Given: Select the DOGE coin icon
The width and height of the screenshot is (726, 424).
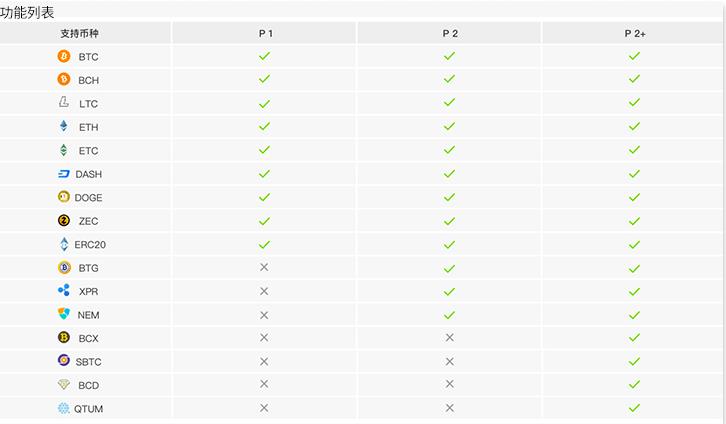Looking at the screenshot, I should (64, 197).
